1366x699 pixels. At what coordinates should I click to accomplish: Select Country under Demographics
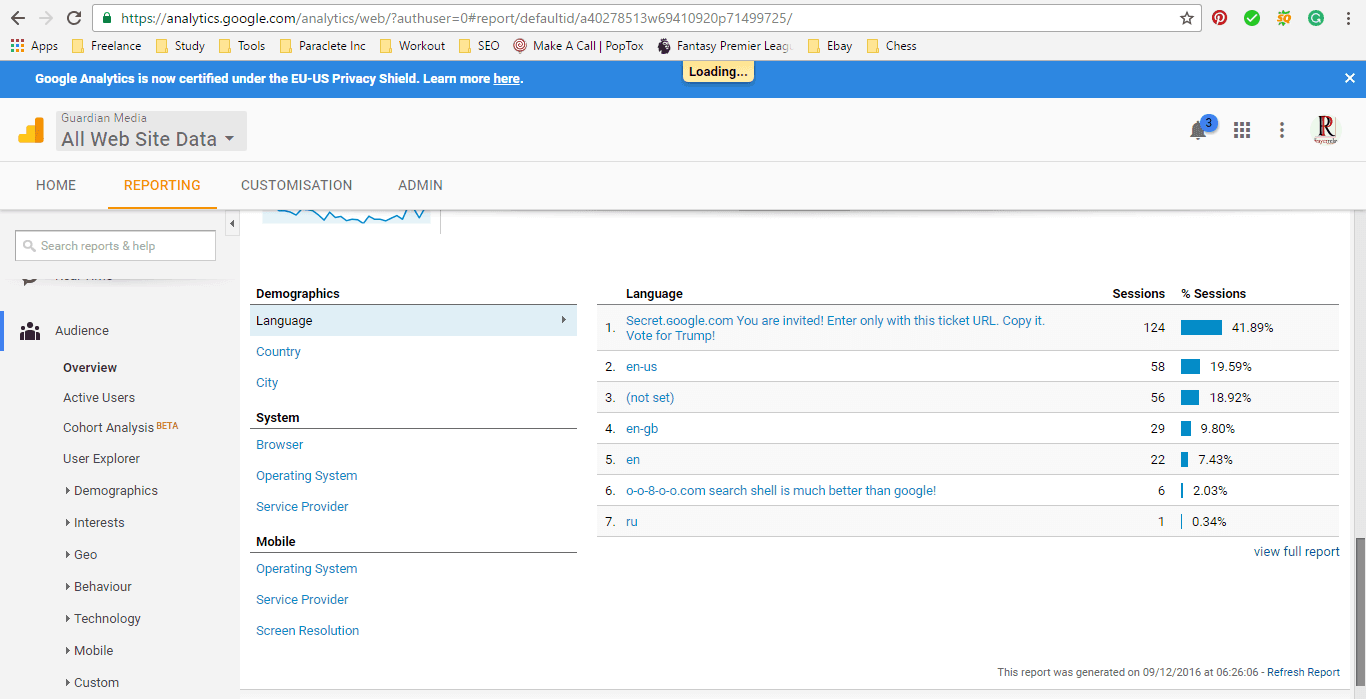(278, 352)
